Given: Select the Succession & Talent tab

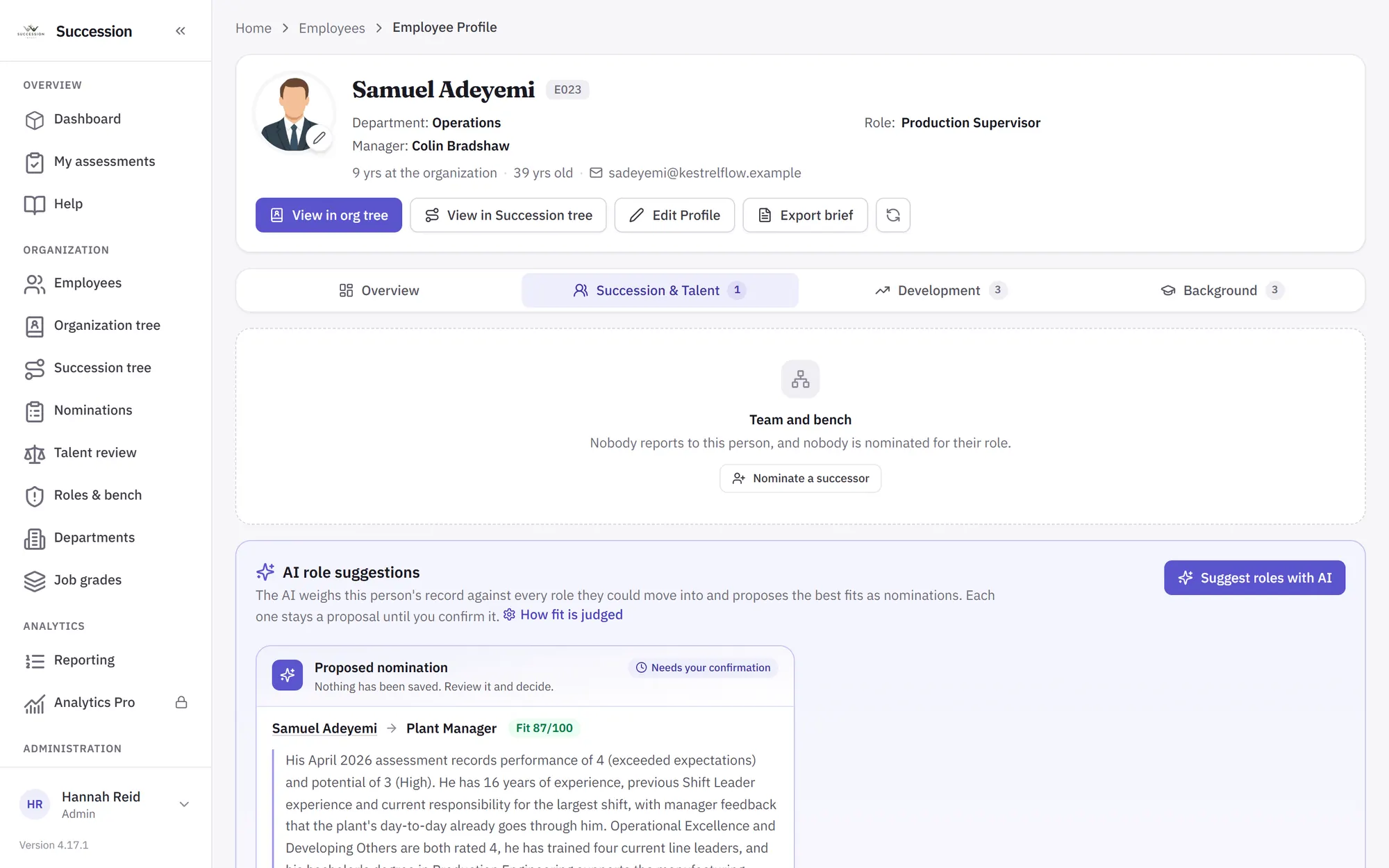Looking at the screenshot, I should point(660,290).
